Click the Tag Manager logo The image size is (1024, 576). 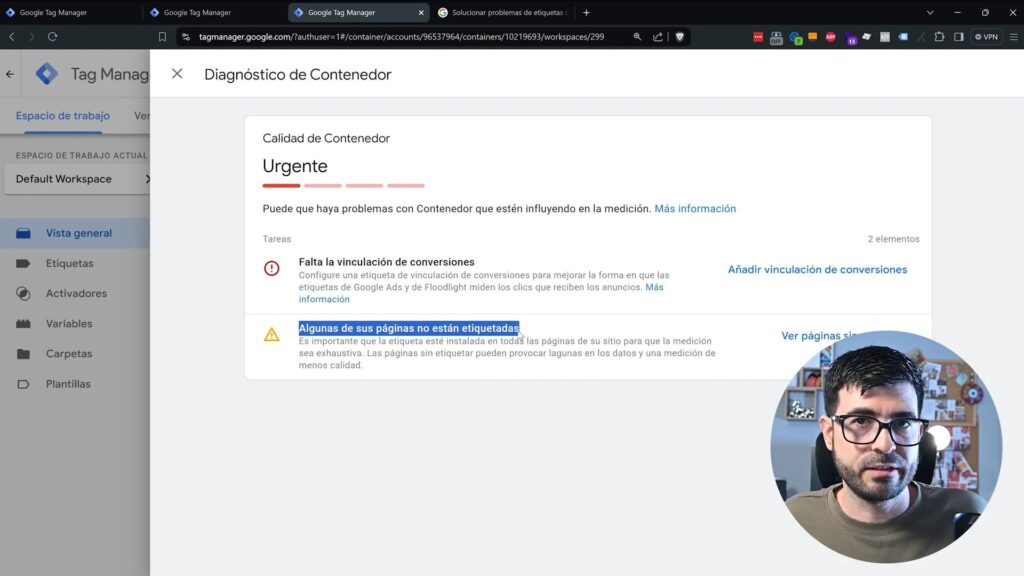[x=46, y=74]
